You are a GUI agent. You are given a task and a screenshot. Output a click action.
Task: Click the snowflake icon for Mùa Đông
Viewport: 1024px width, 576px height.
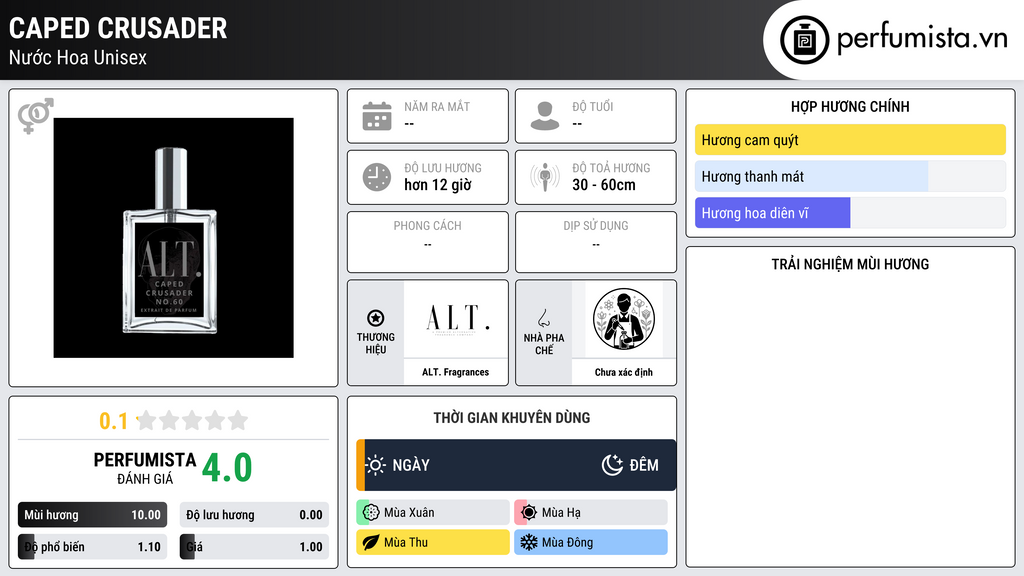tap(529, 542)
